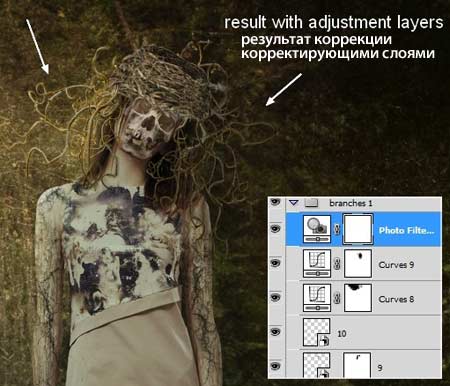
Task: Click the Curves 9 mask link icon
Action: pyautogui.click(x=337, y=264)
